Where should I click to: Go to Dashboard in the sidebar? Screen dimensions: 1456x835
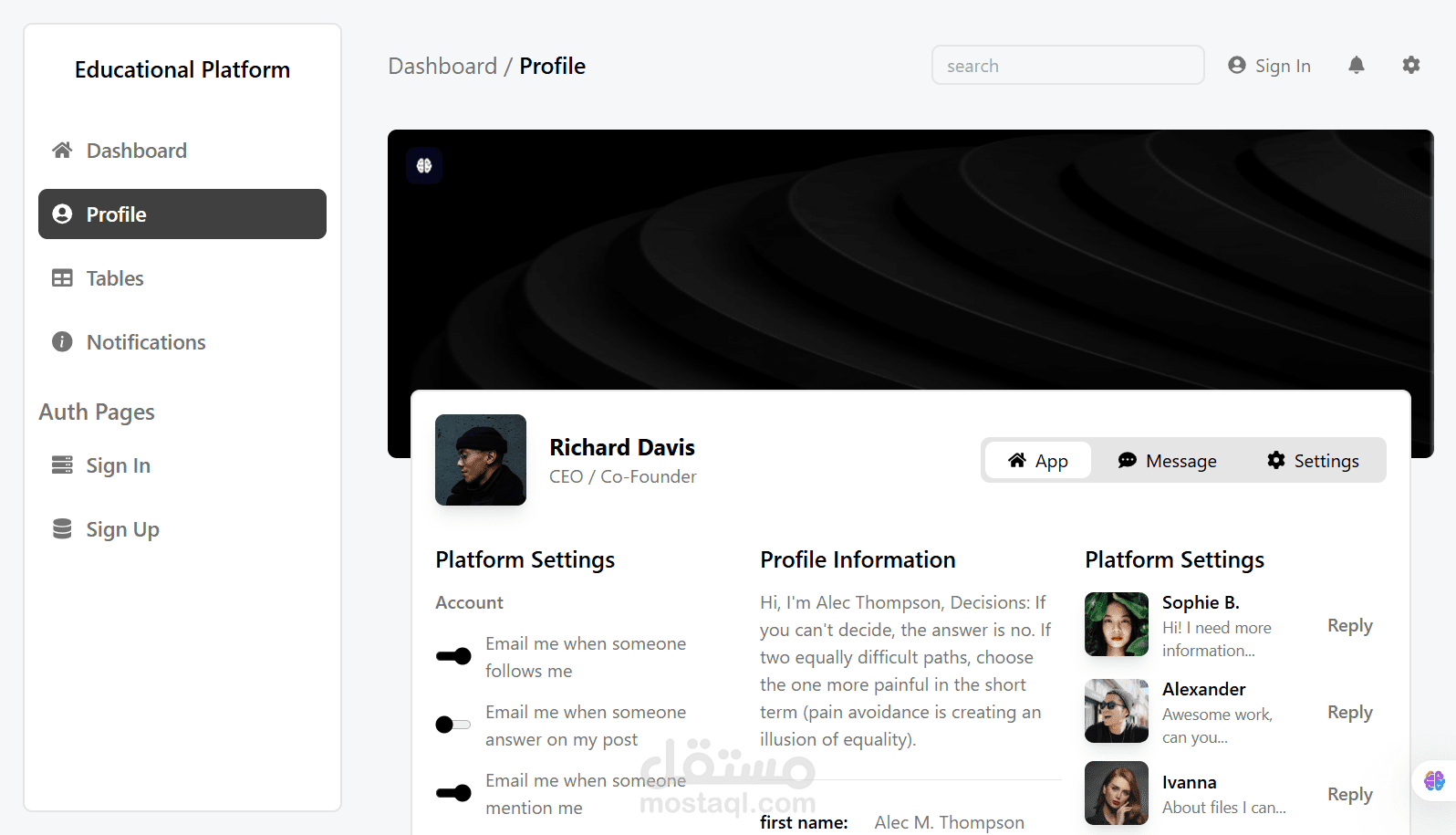182,151
